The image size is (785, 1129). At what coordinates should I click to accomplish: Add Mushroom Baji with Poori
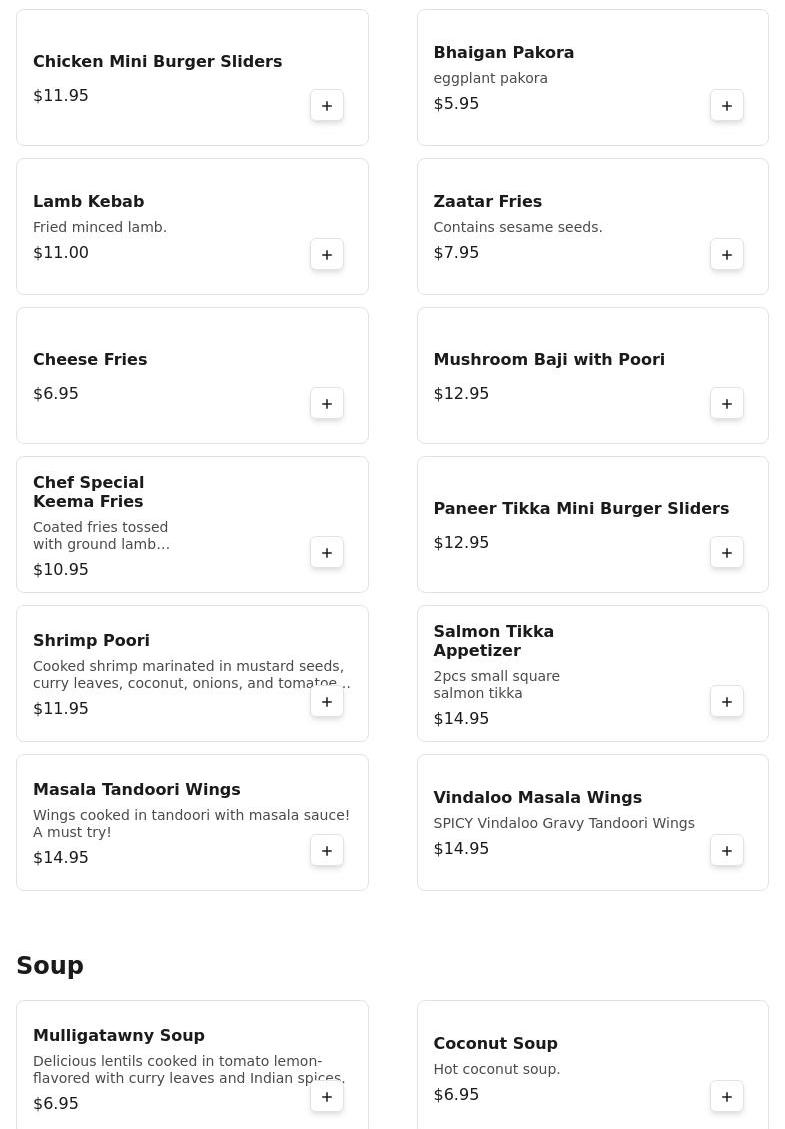click(727, 404)
